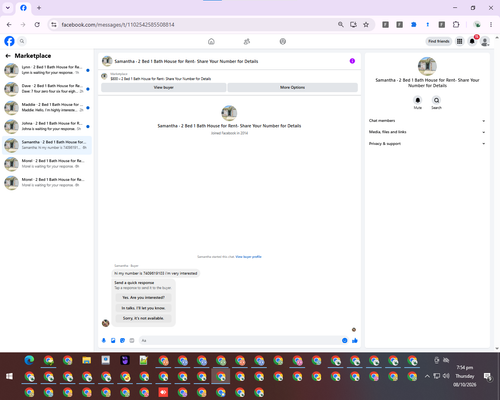Viewport: 500px width, 400px height.
Task: Click the View buyer button
Action: [163, 87]
